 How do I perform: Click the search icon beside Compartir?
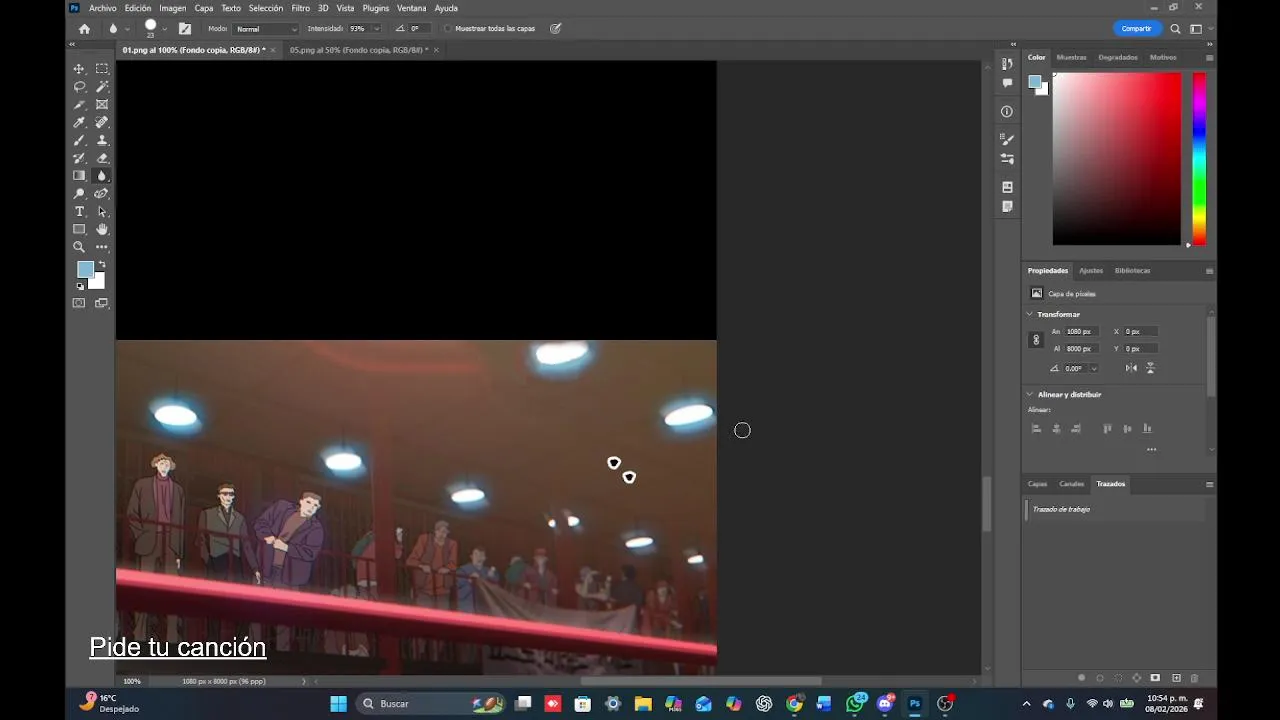[x=1176, y=29]
